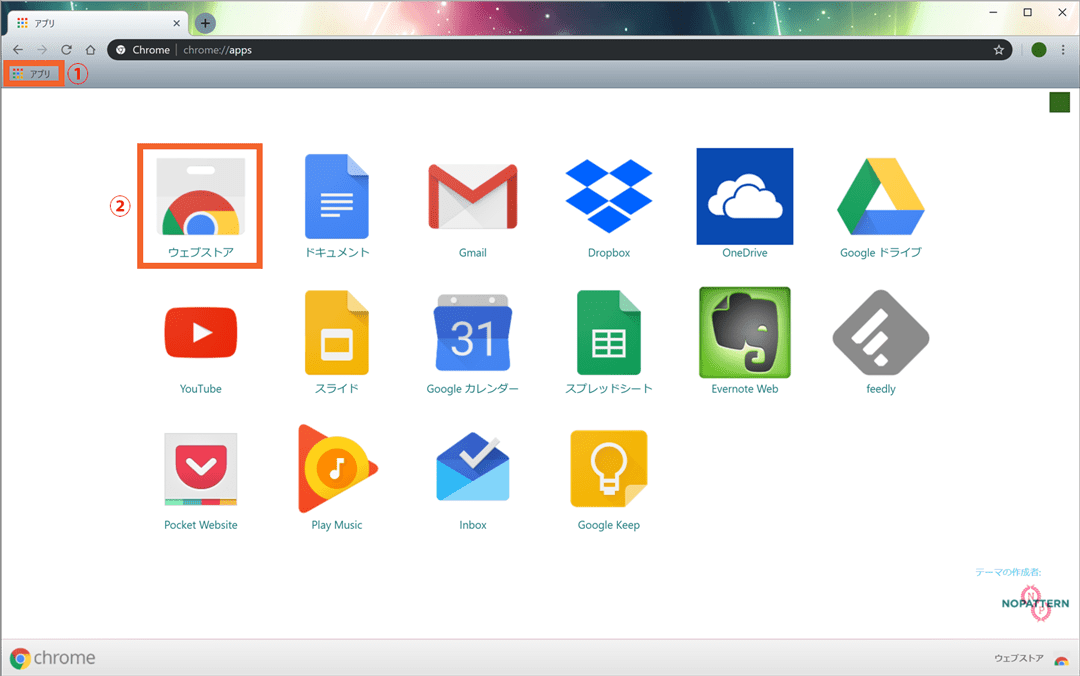Select the アプリ browser tab
The width and height of the screenshot is (1080, 676).
98,23
